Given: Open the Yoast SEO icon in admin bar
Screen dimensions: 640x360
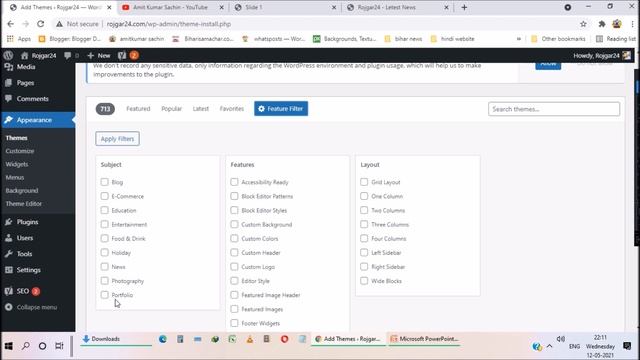Looking at the screenshot, I should (122, 56).
